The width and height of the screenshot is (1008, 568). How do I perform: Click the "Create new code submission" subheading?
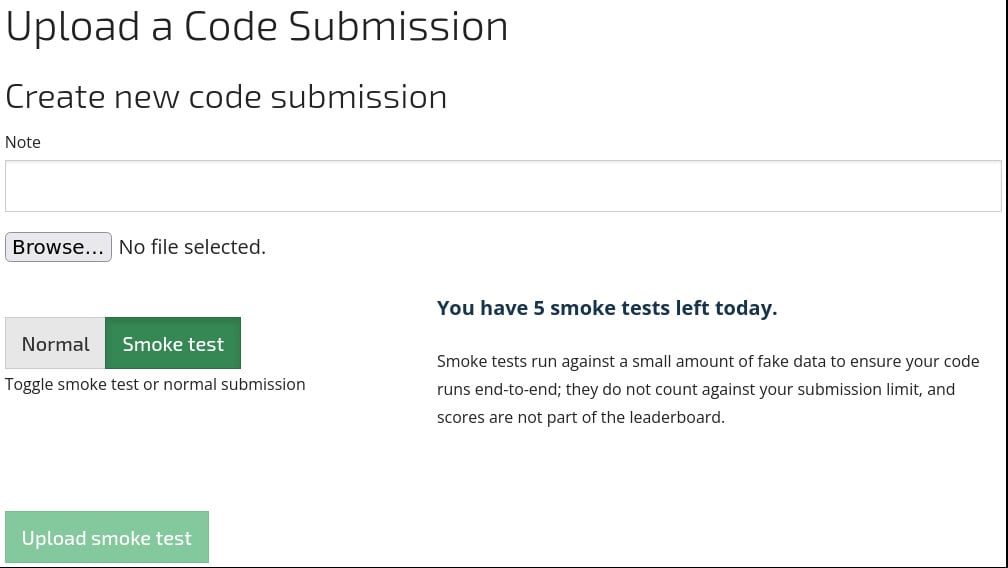point(226,97)
